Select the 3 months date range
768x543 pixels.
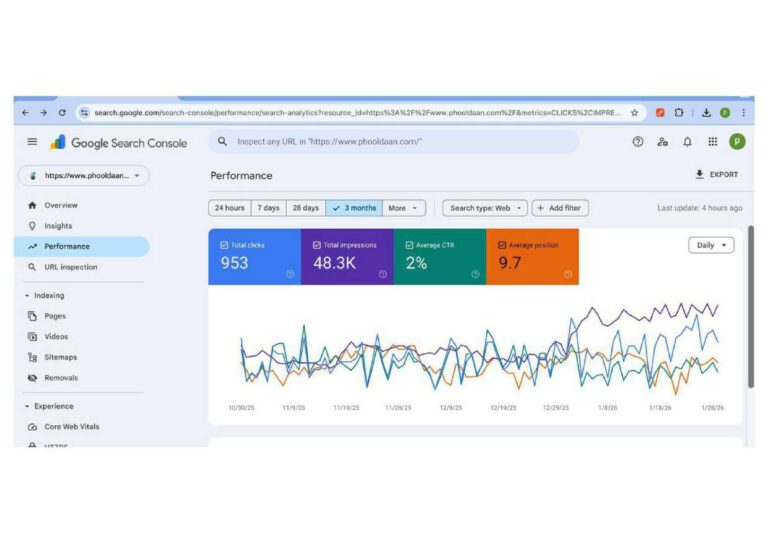click(354, 208)
